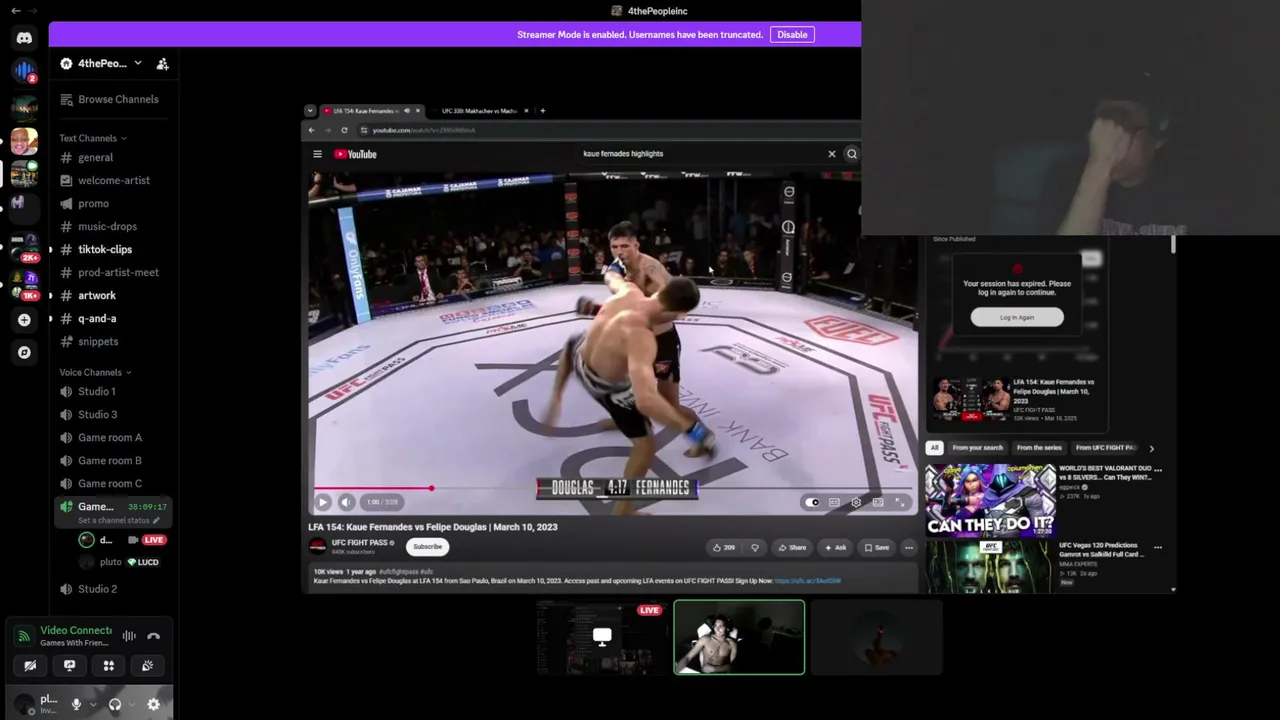Viewport: 1280px width, 720px height.
Task: Toggle closed captions on the video
Action: tap(834, 502)
